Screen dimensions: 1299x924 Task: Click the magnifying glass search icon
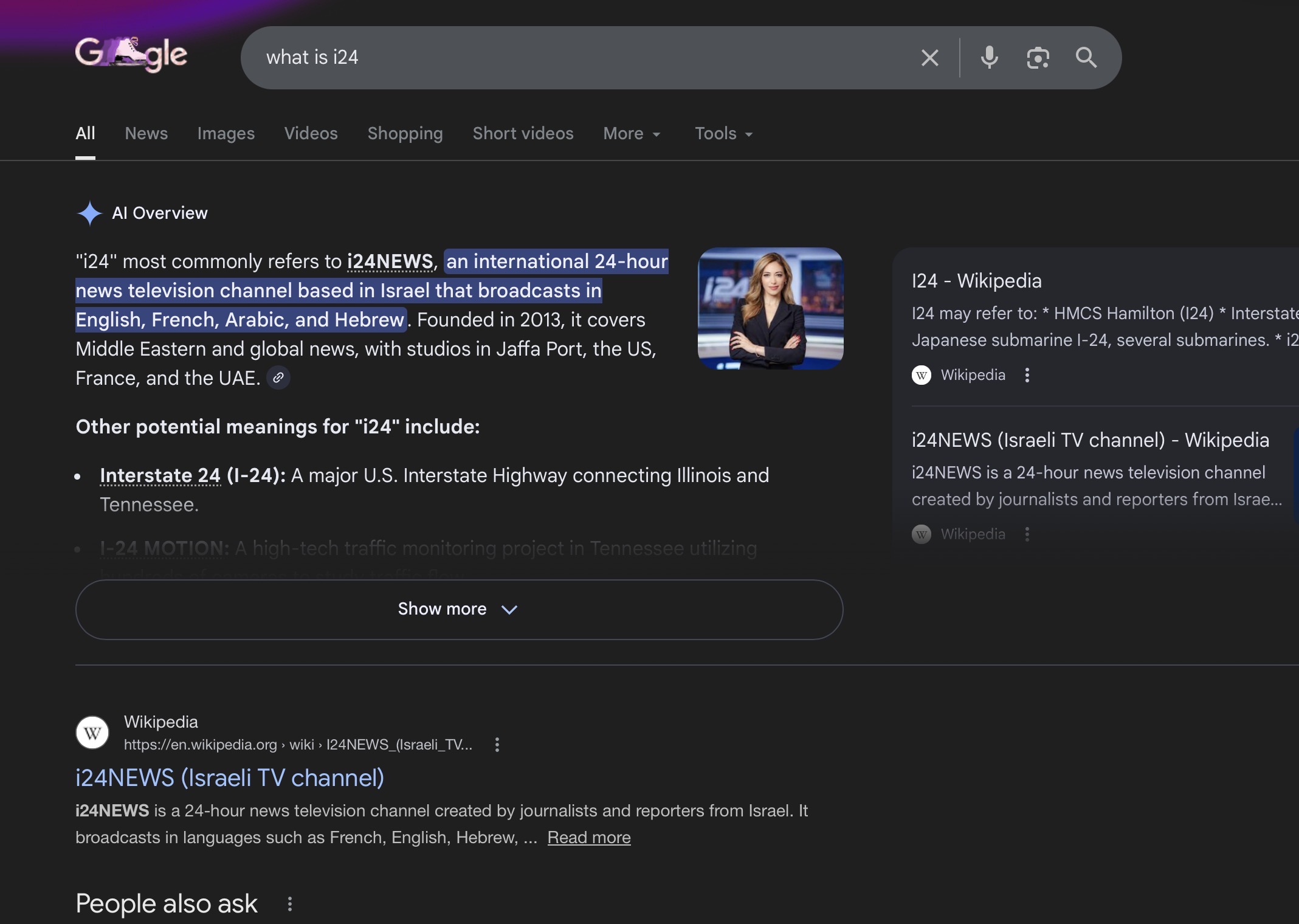click(x=1086, y=58)
